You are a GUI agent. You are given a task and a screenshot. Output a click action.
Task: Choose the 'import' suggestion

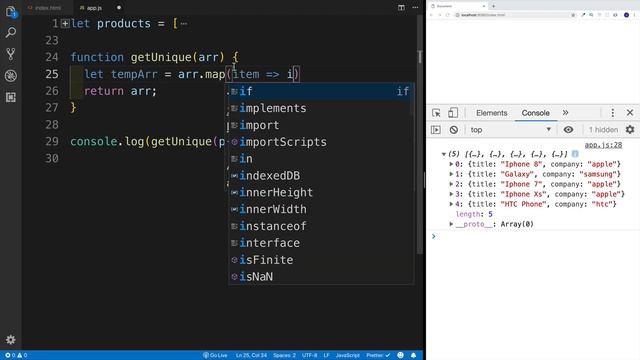[x=321, y=125]
